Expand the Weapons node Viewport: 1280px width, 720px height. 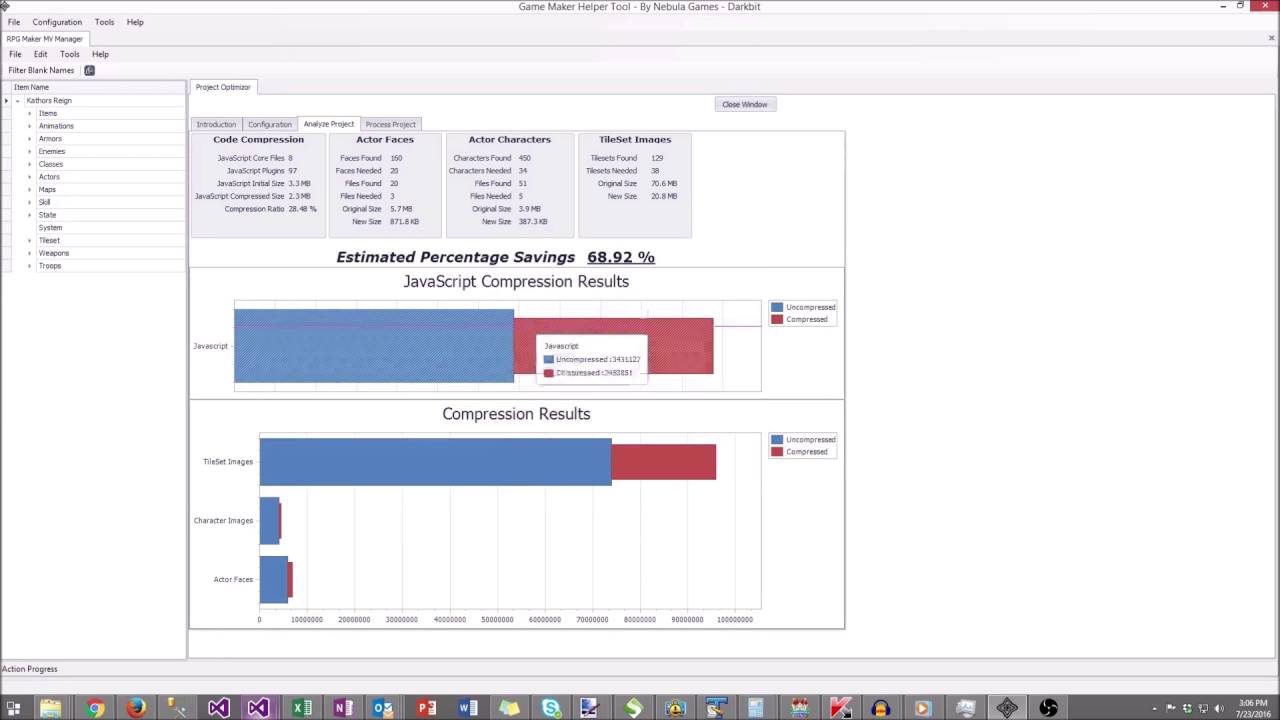click(30, 253)
